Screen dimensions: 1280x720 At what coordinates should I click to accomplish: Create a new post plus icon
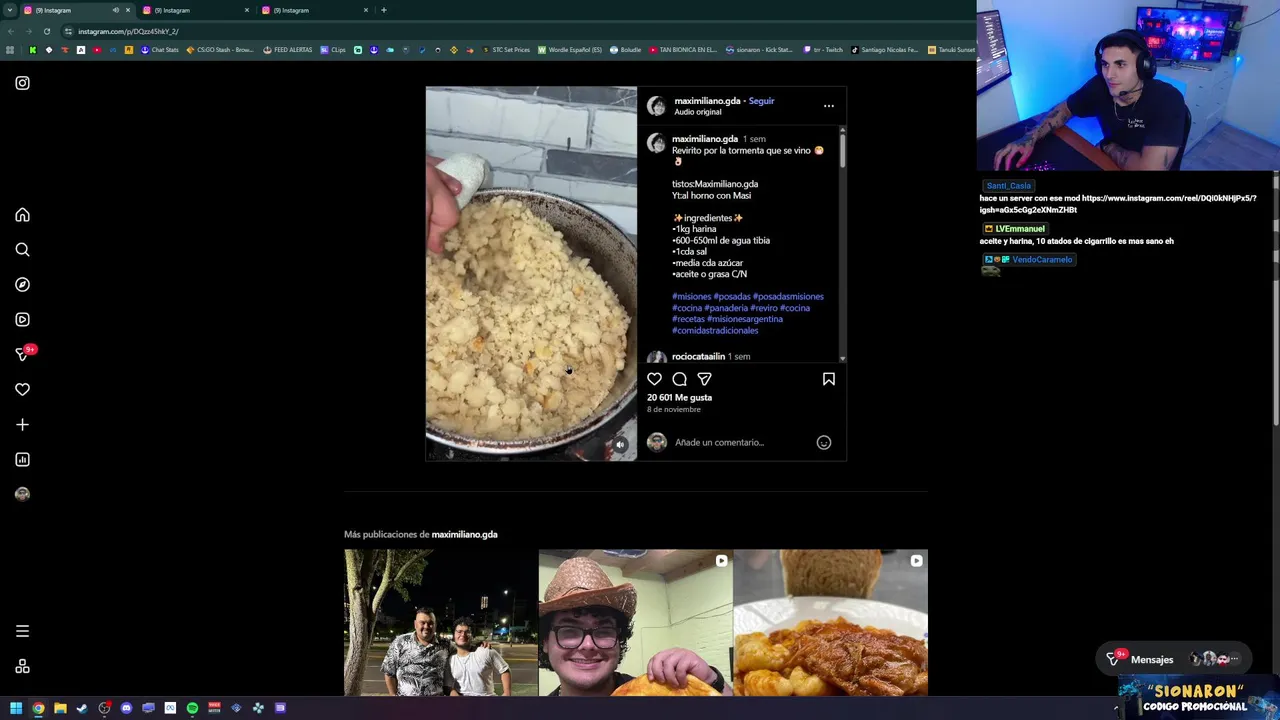(22, 425)
